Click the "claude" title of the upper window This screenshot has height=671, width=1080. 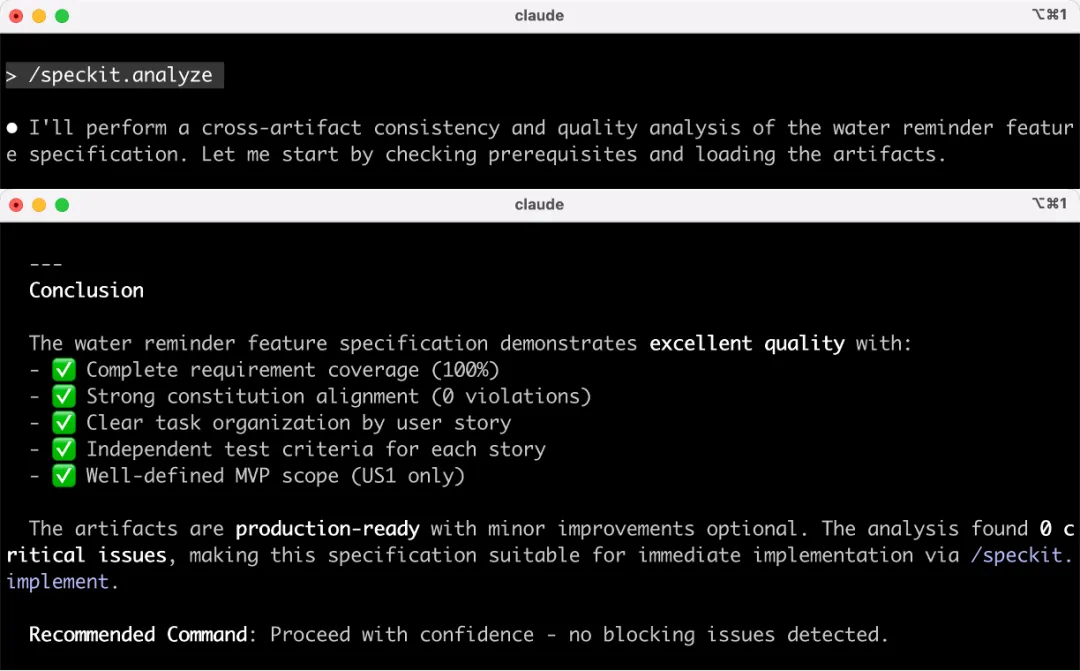tap(539, 16)
